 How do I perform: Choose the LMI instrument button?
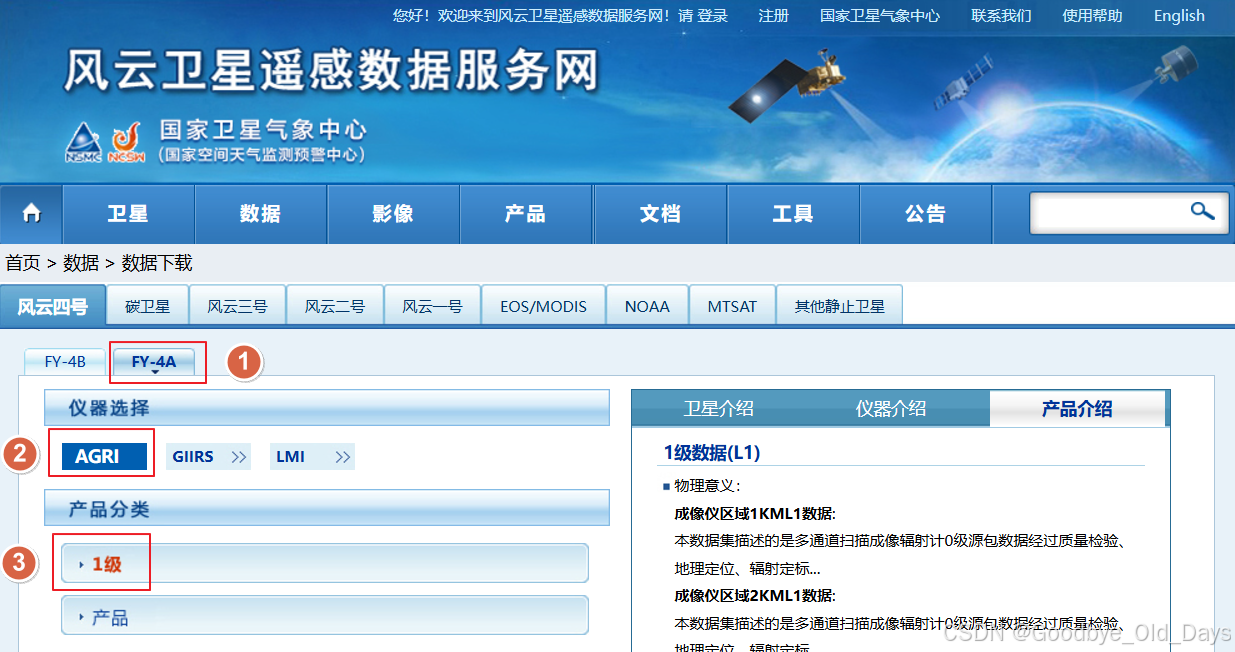click(x=312, y=457)
